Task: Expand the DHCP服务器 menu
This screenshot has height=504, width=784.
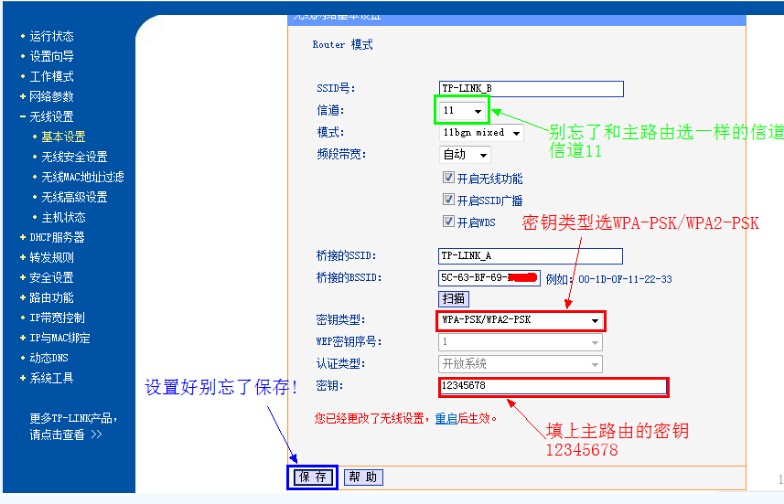Action: click(x=57, y=237)
